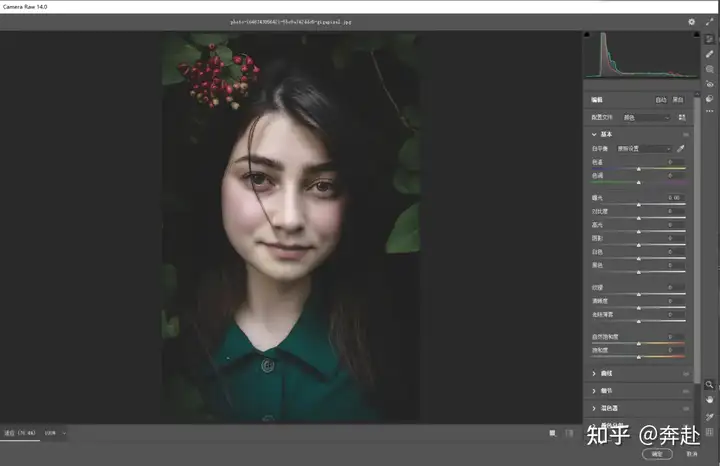
Task: Open the Masking tool
Action: [x=709, y=69]
